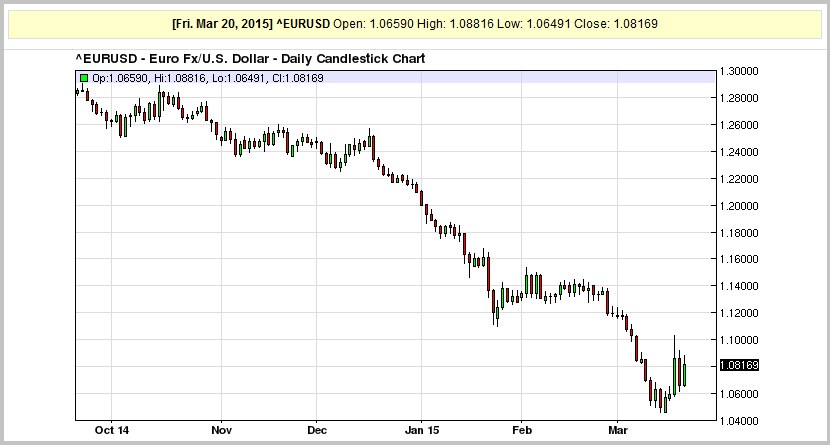Click the 'Feb' x-axis label
The image size is (830, 445).
pyautogui.click(x=521, y=430)
